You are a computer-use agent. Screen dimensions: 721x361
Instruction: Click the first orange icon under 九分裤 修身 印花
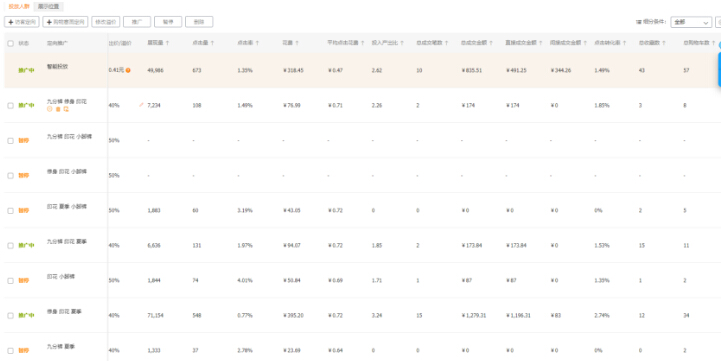(50, 109)
